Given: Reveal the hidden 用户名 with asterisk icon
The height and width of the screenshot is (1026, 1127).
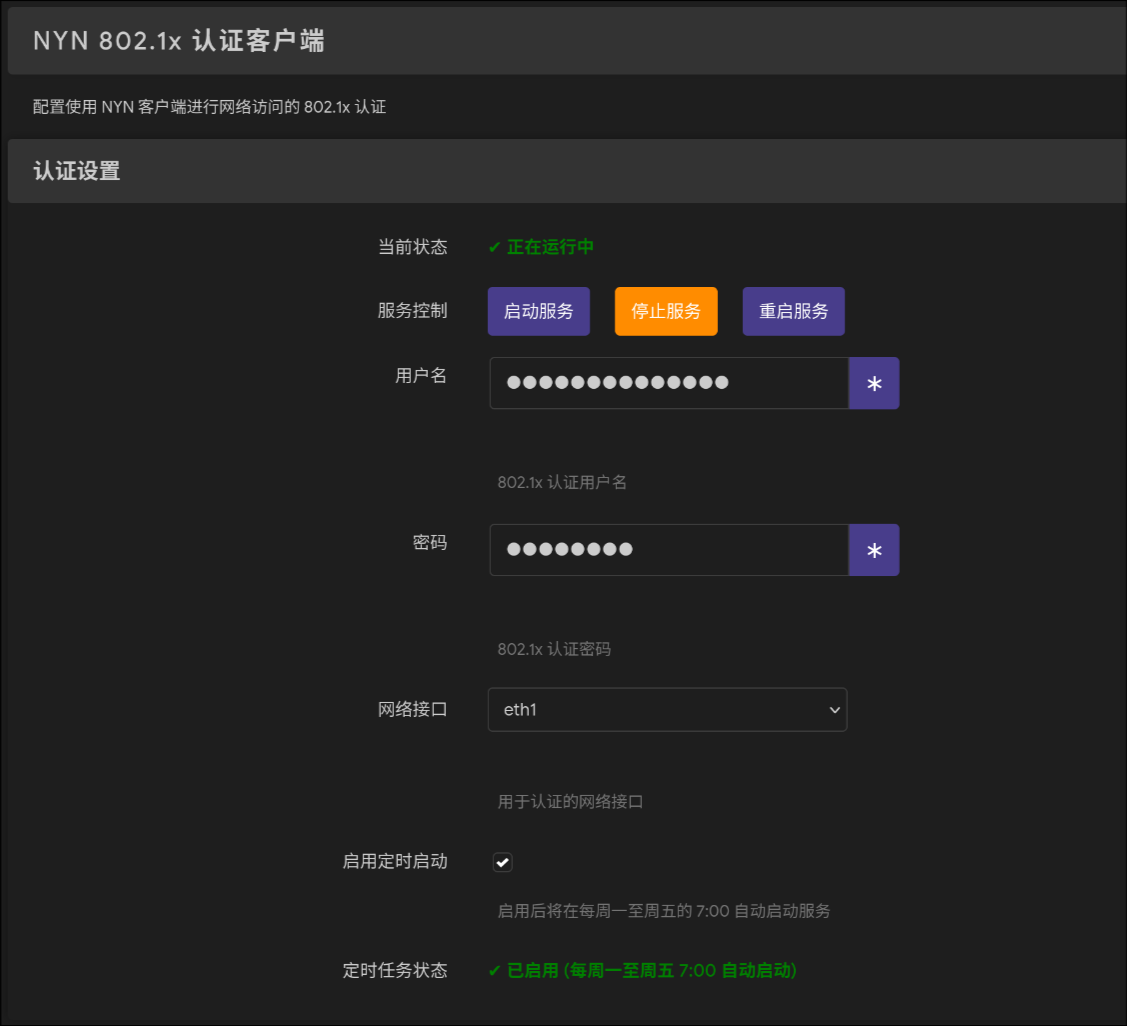Looking at the screenshot, I should [873, 384].
